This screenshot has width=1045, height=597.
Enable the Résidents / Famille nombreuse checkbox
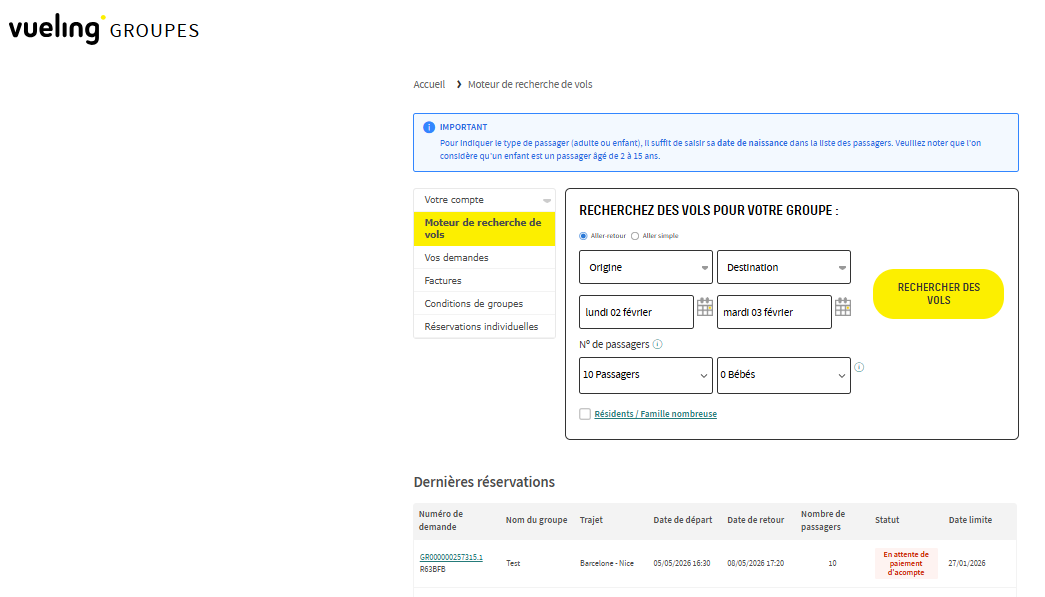point(585,414)
